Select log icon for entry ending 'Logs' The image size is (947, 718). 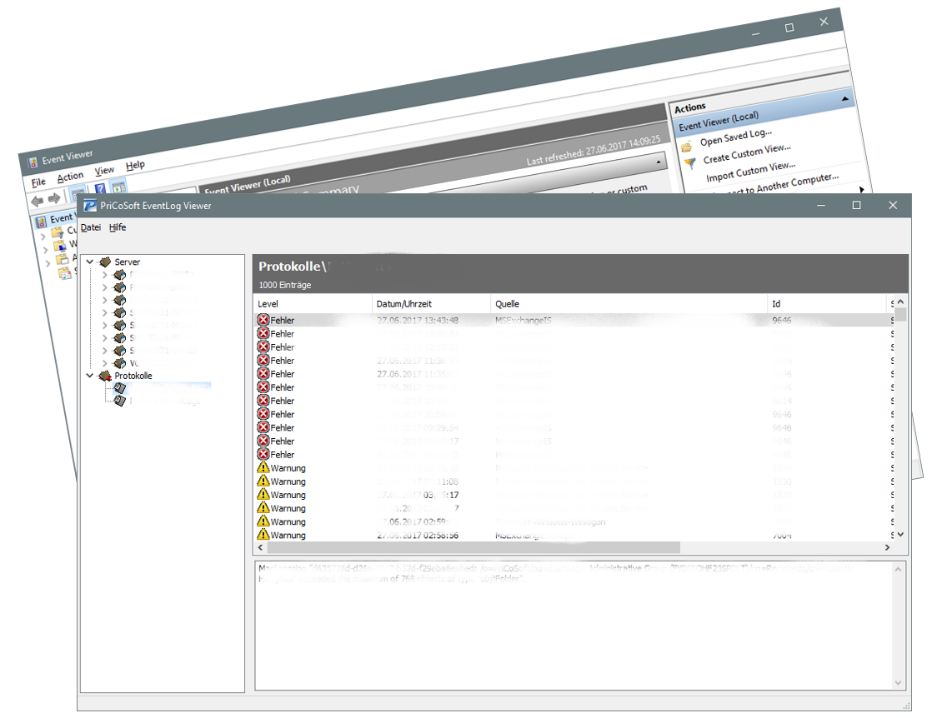point(120,401)
